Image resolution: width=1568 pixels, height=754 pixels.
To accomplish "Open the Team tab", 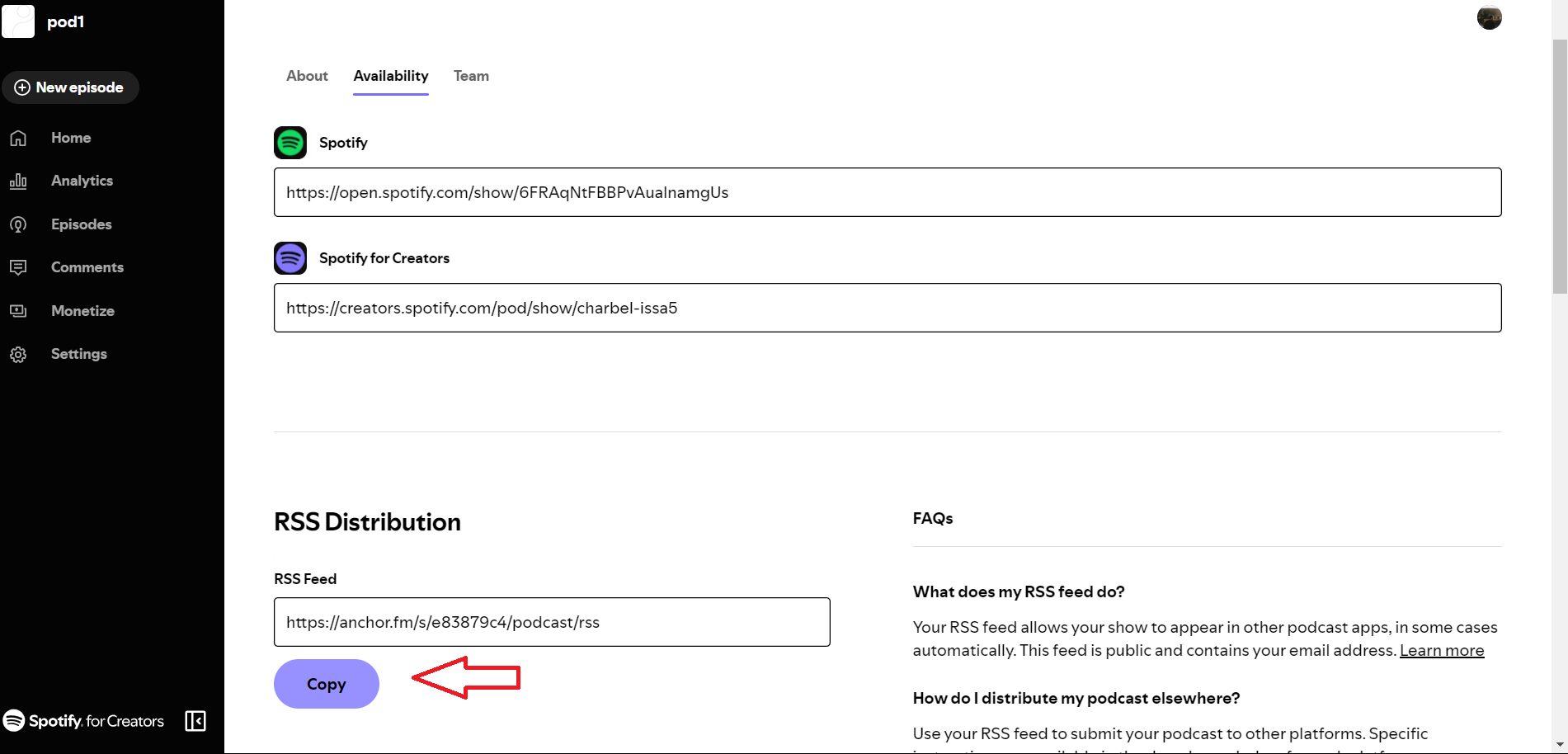I will (x=471, y=76).
